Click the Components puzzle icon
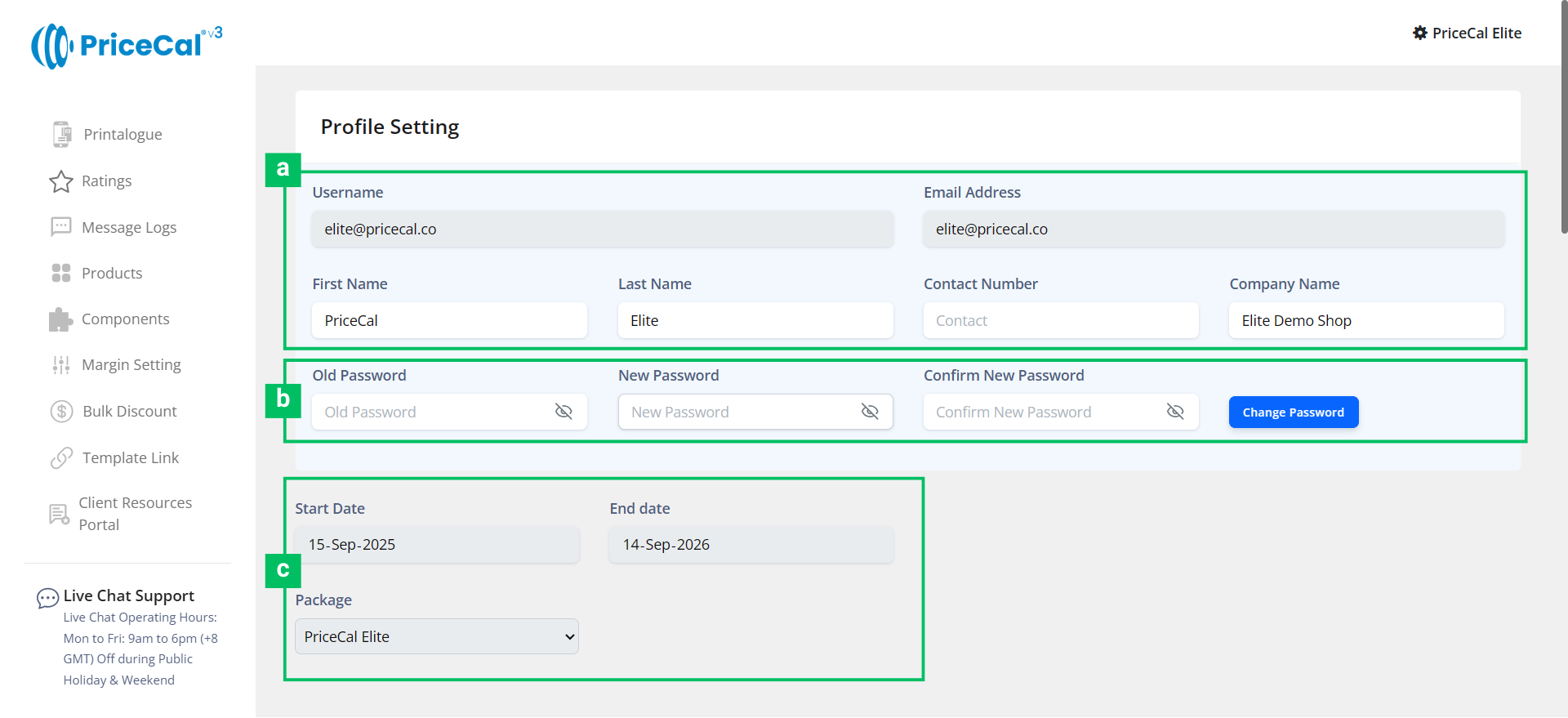 click(x=61, y=319)
